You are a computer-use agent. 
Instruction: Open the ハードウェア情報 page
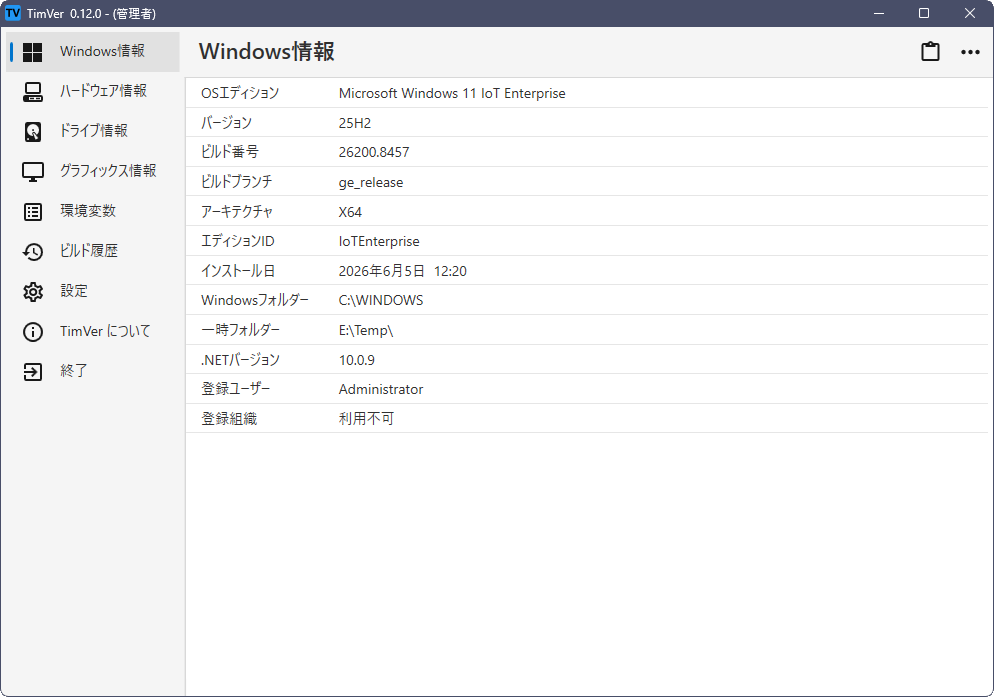click(x=93, y=91)
